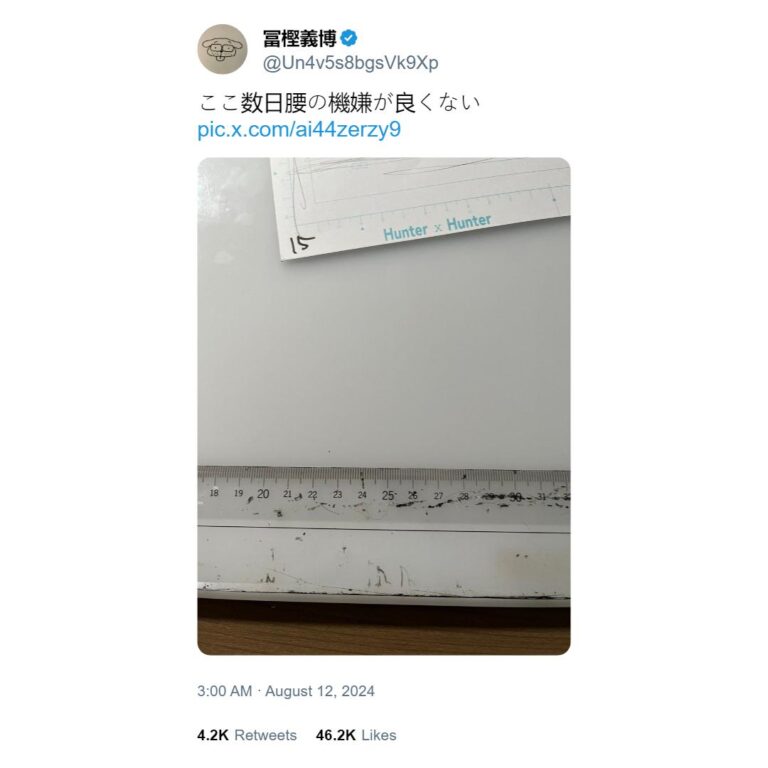768x768 pixels.
Task: Select the Japanese tweet text
Action: click(x=339, y=103)
